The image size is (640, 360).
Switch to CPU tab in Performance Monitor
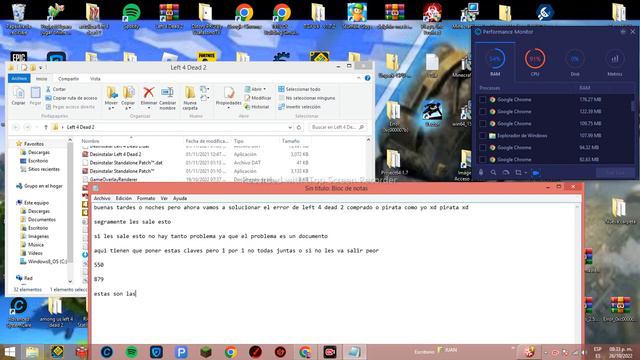tap(535, 62)
